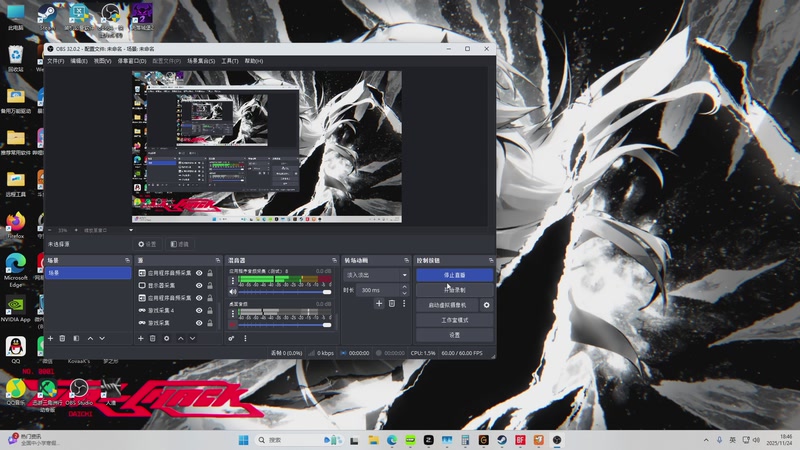Open File Explorer from the taskbar
This screenshot has width=800, height=450.
pos(373,440)
